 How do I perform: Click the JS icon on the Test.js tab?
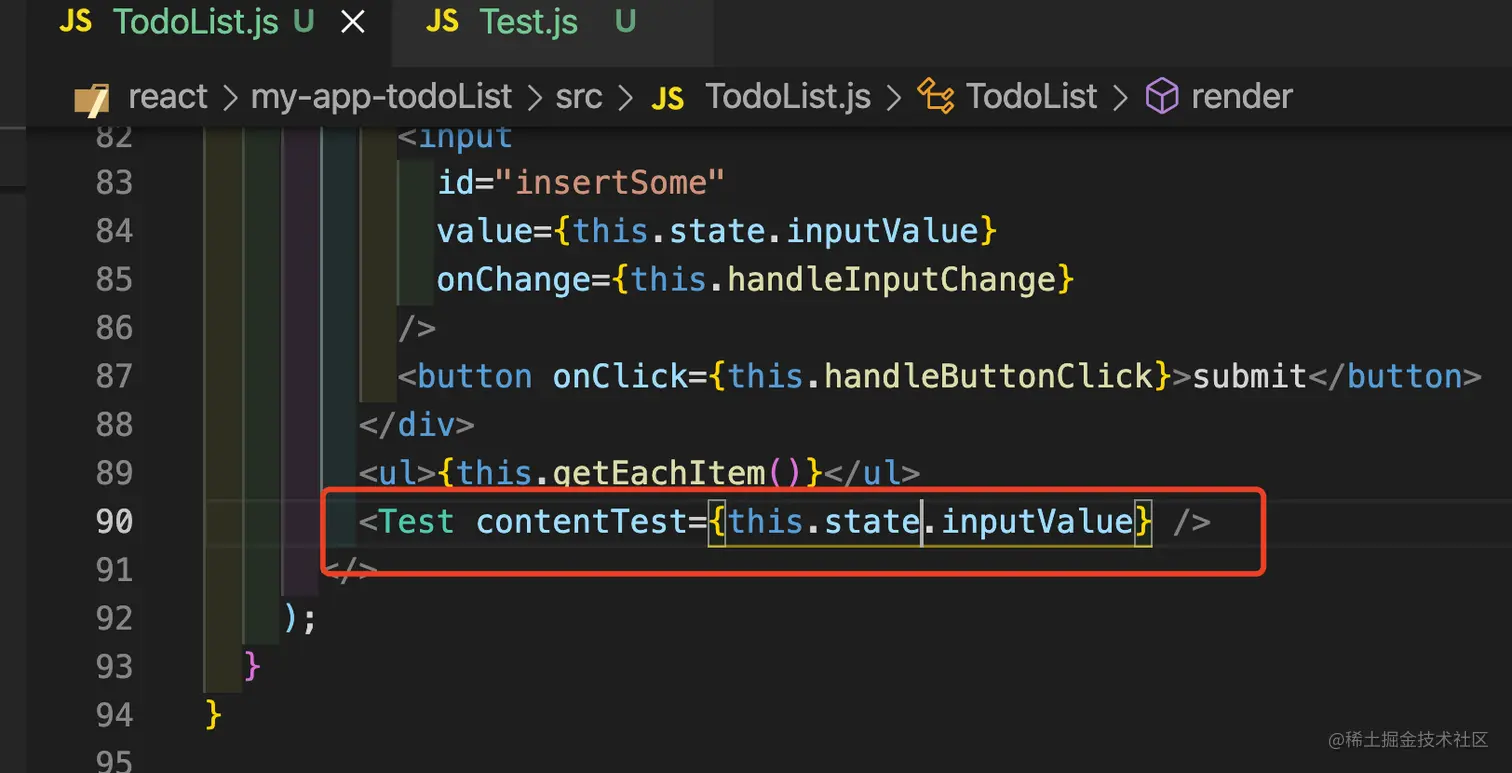pyautogui.click(x=442, y=22)
